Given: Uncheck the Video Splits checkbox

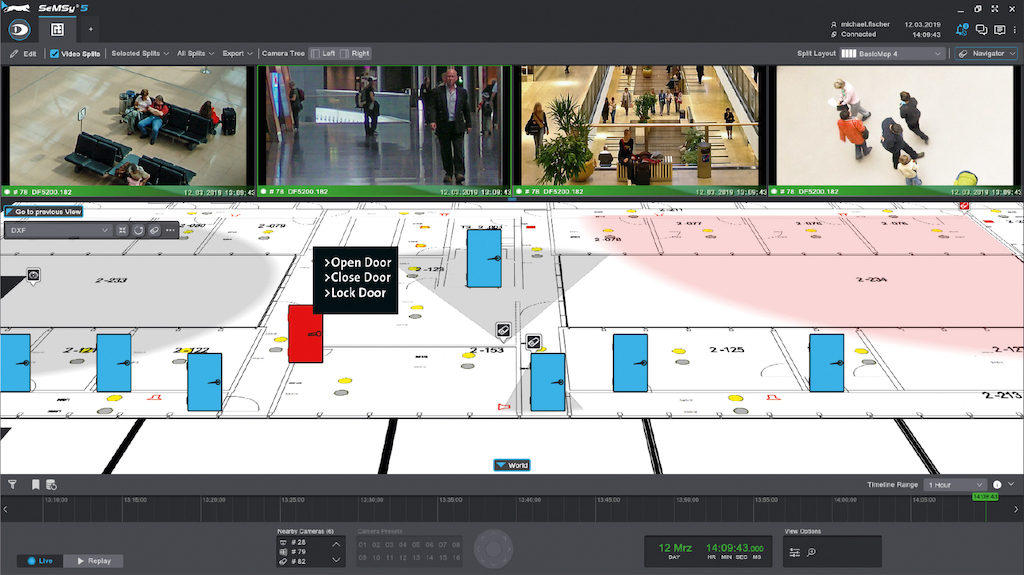Looking at the screenshot, I should [x=54, y=53].
